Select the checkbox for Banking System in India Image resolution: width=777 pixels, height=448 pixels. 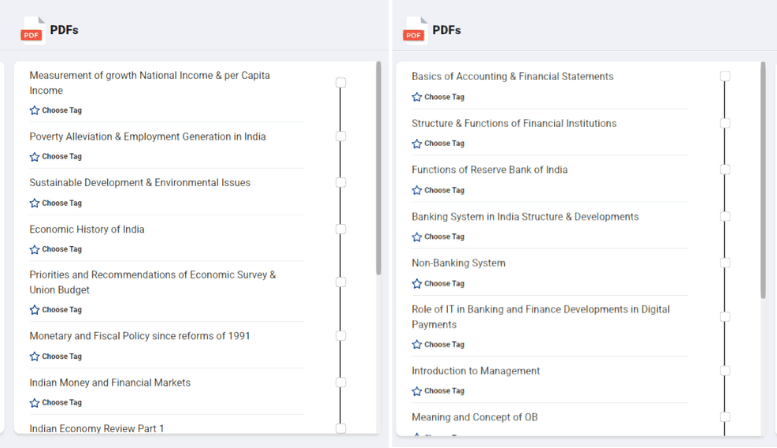click(x=725, y=217)
